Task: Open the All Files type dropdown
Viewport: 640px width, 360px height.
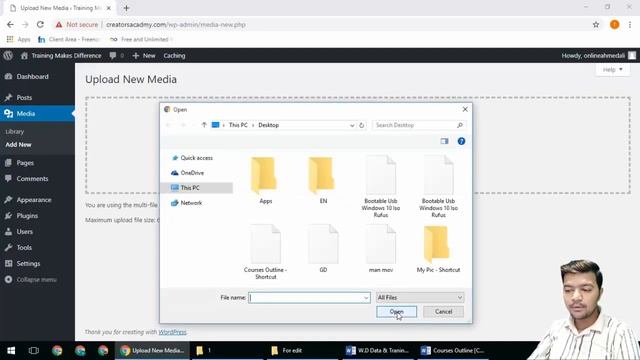Action: click(420, 298)
